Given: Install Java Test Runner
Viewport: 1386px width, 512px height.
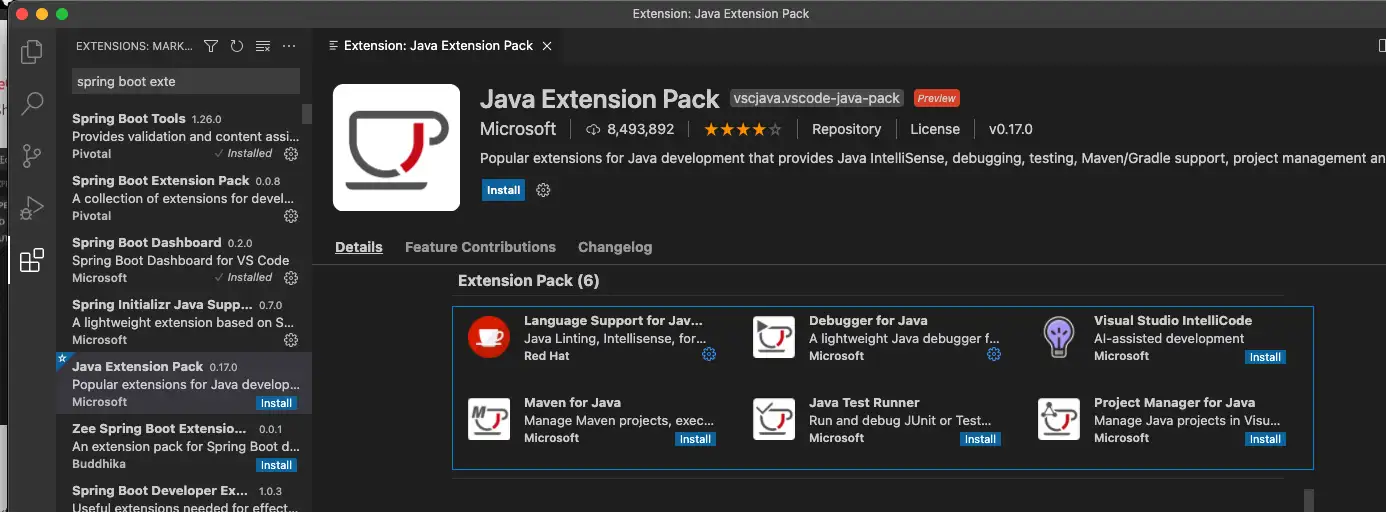Looking at the screenshot, I should 981,439.
